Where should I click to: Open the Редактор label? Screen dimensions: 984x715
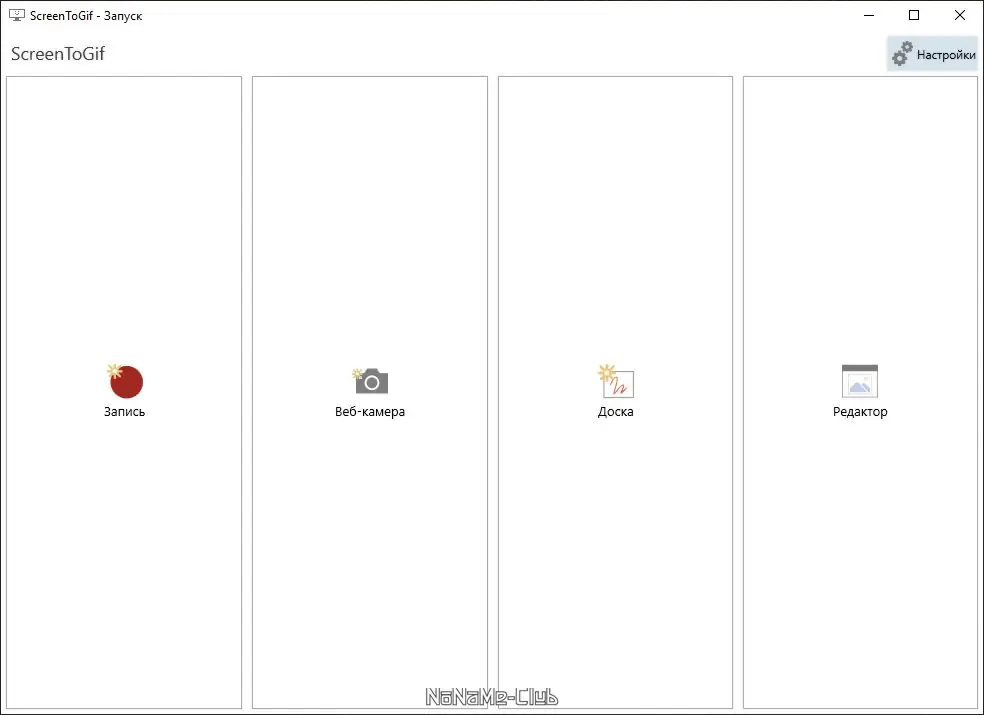point(860,412)
